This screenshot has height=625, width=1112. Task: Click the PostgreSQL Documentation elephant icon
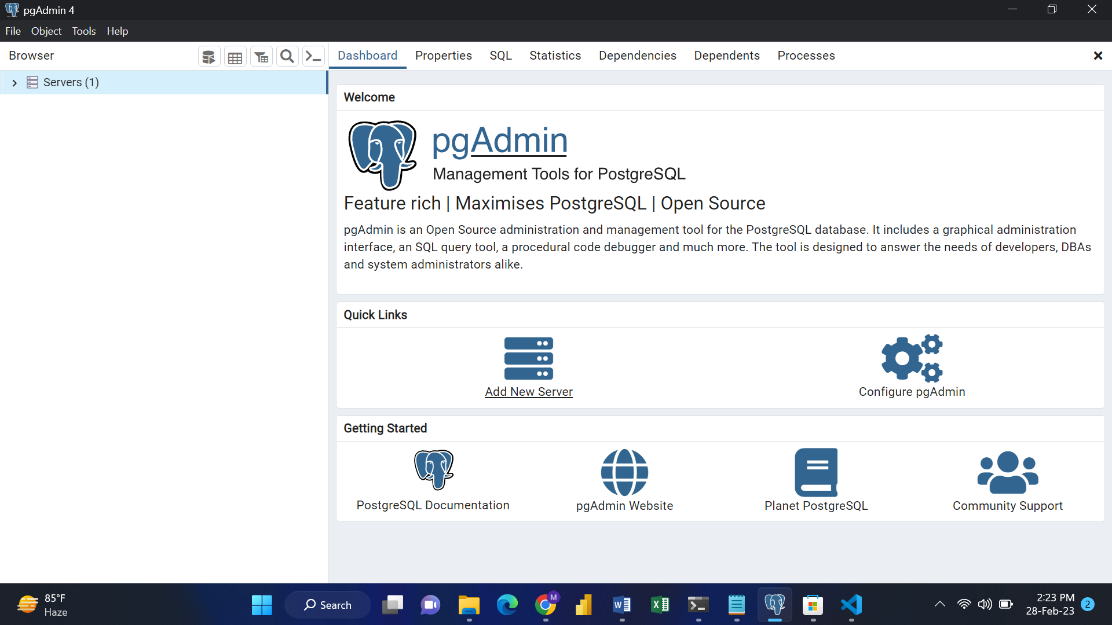tap(433, 470)
